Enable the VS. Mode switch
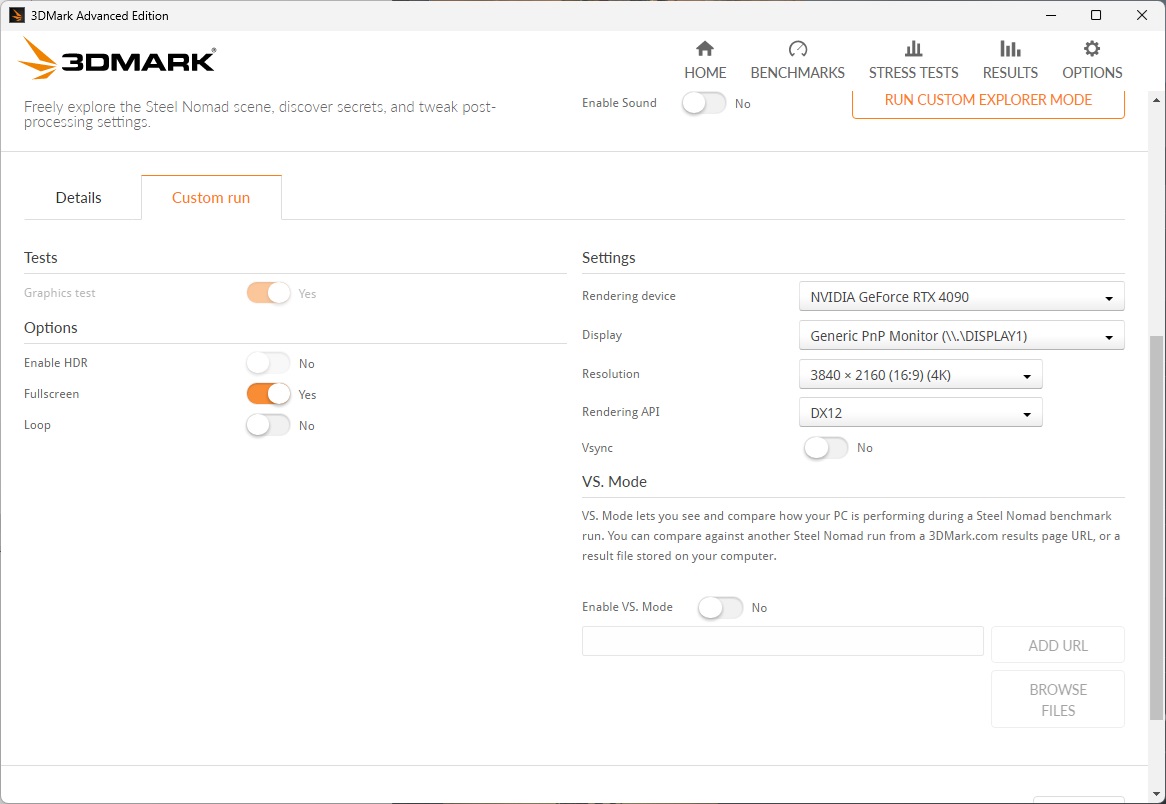Image resolution: width=1166 pixels, height=804 pixels. click(721, 608)
